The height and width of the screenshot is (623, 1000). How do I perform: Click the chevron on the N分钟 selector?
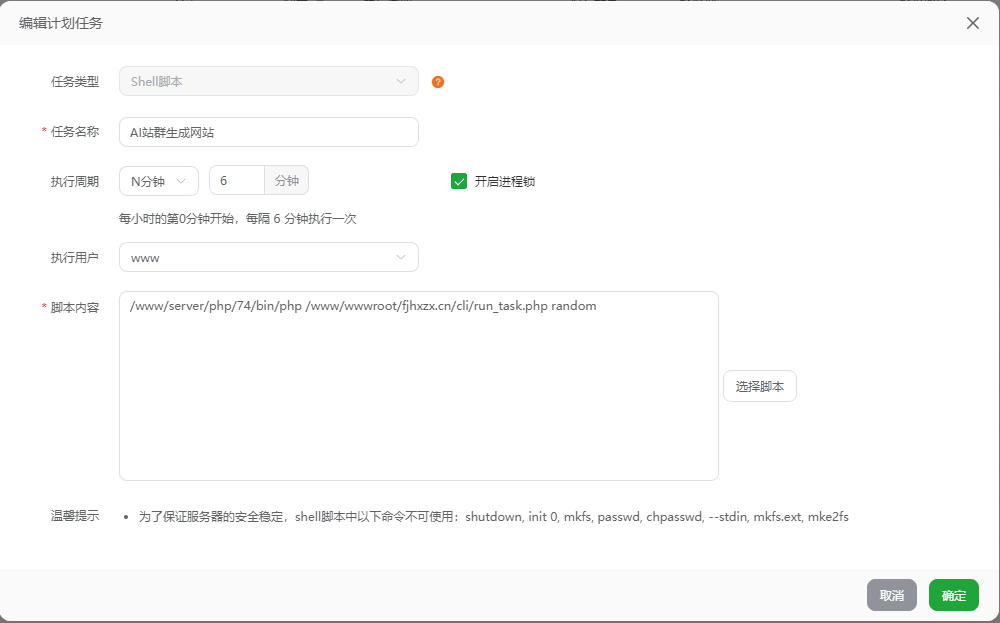tap(180, 181)
